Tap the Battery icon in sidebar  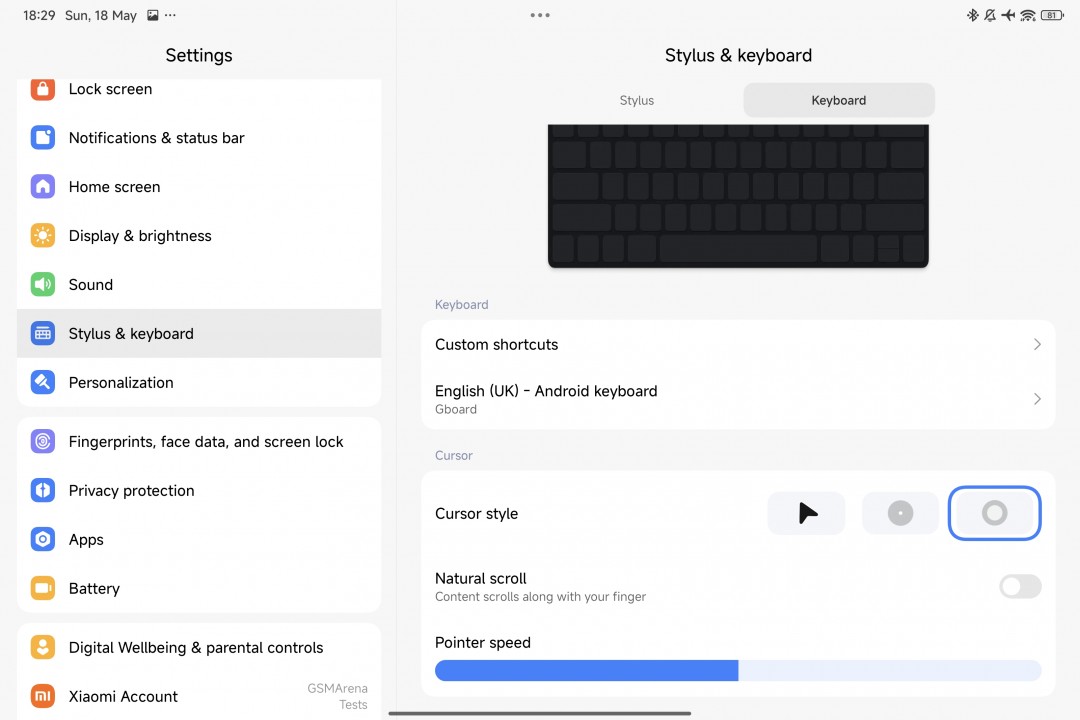coord(42,589)
